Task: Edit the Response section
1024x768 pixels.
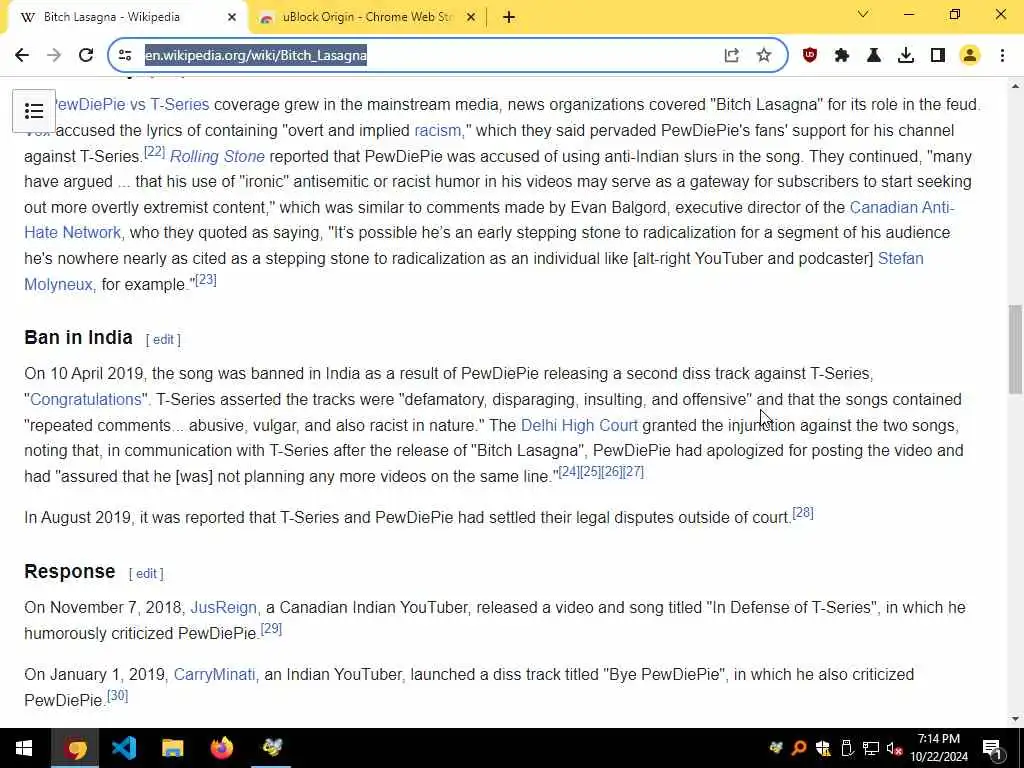Action: (146, 573)
